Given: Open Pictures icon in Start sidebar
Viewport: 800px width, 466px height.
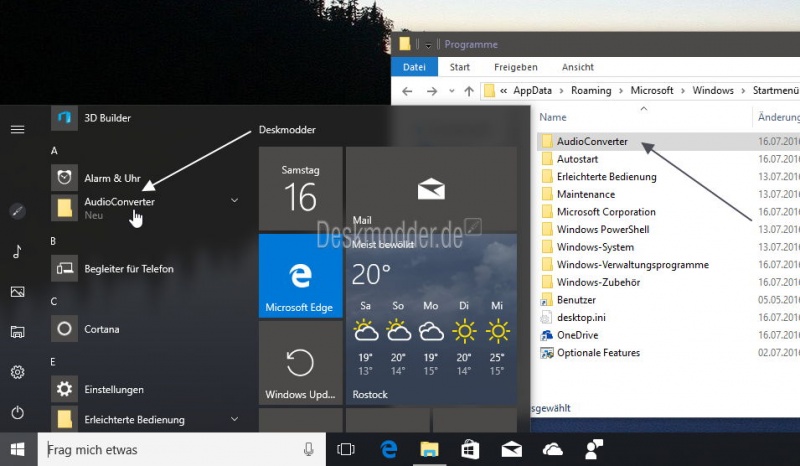Looking at the screenshot, I should point(17,291).
